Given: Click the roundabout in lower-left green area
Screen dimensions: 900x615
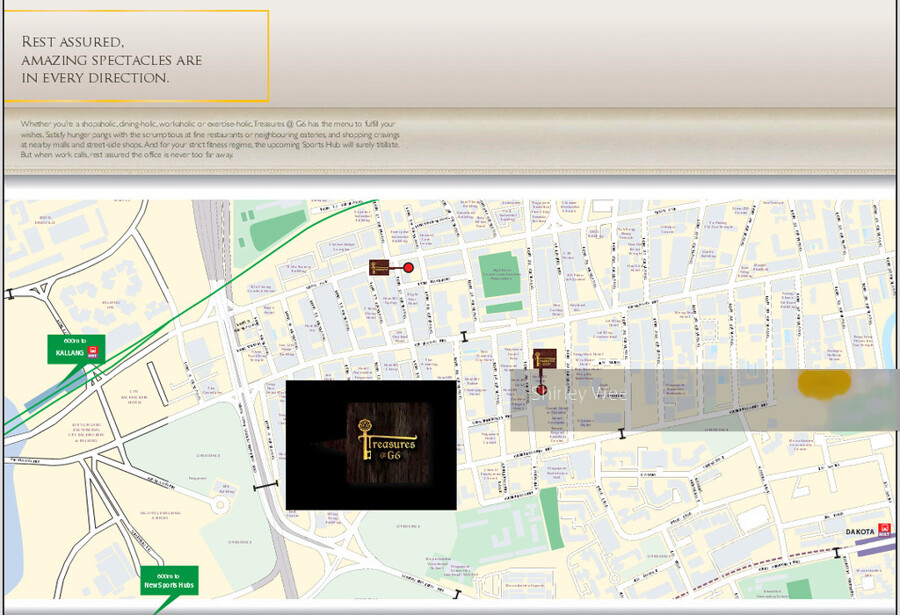Looking at the screenshot, I should pos(222,505).
